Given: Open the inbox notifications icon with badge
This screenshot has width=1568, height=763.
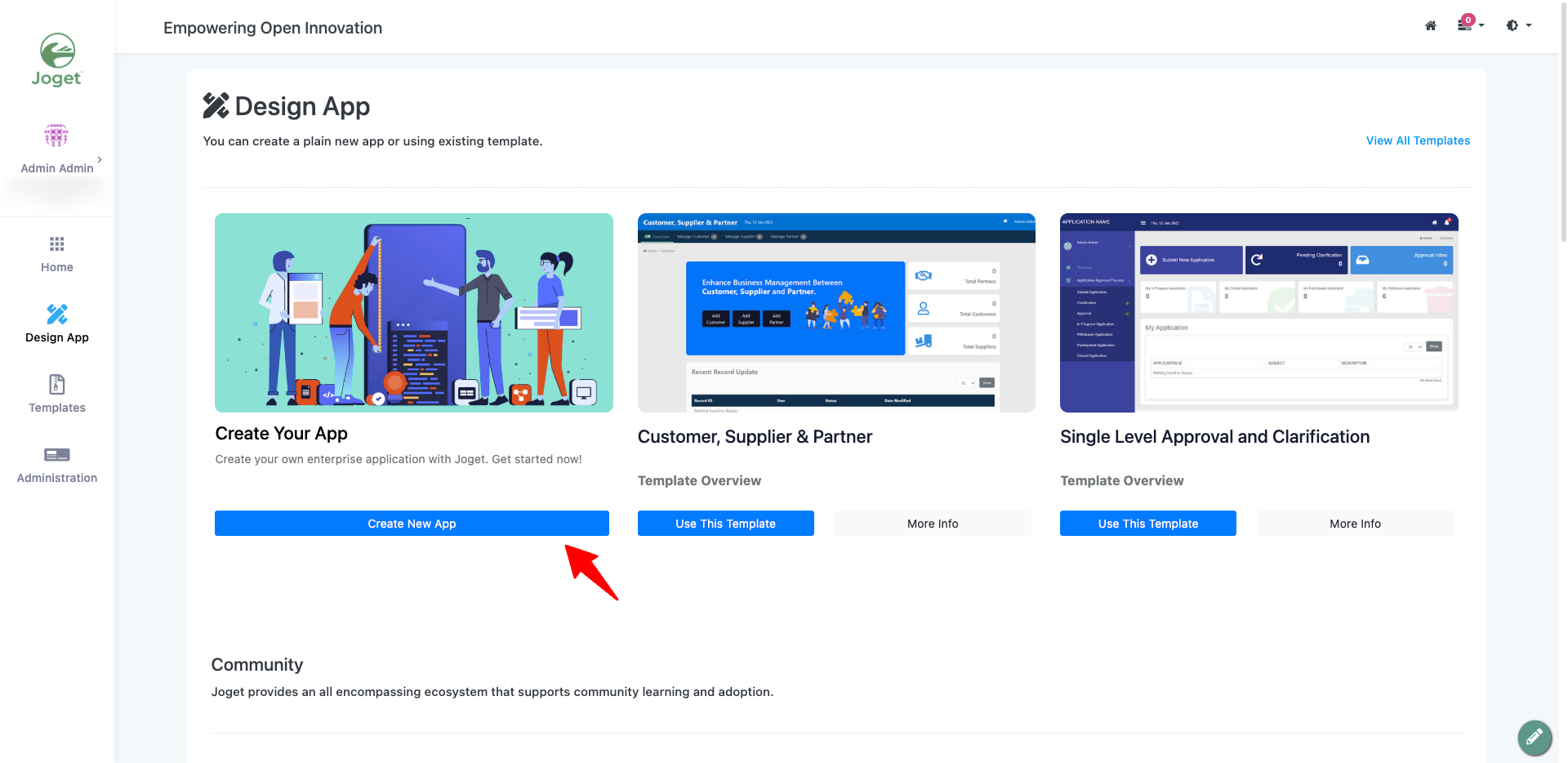Looking at the screenshot, I should click(1465, 24).
